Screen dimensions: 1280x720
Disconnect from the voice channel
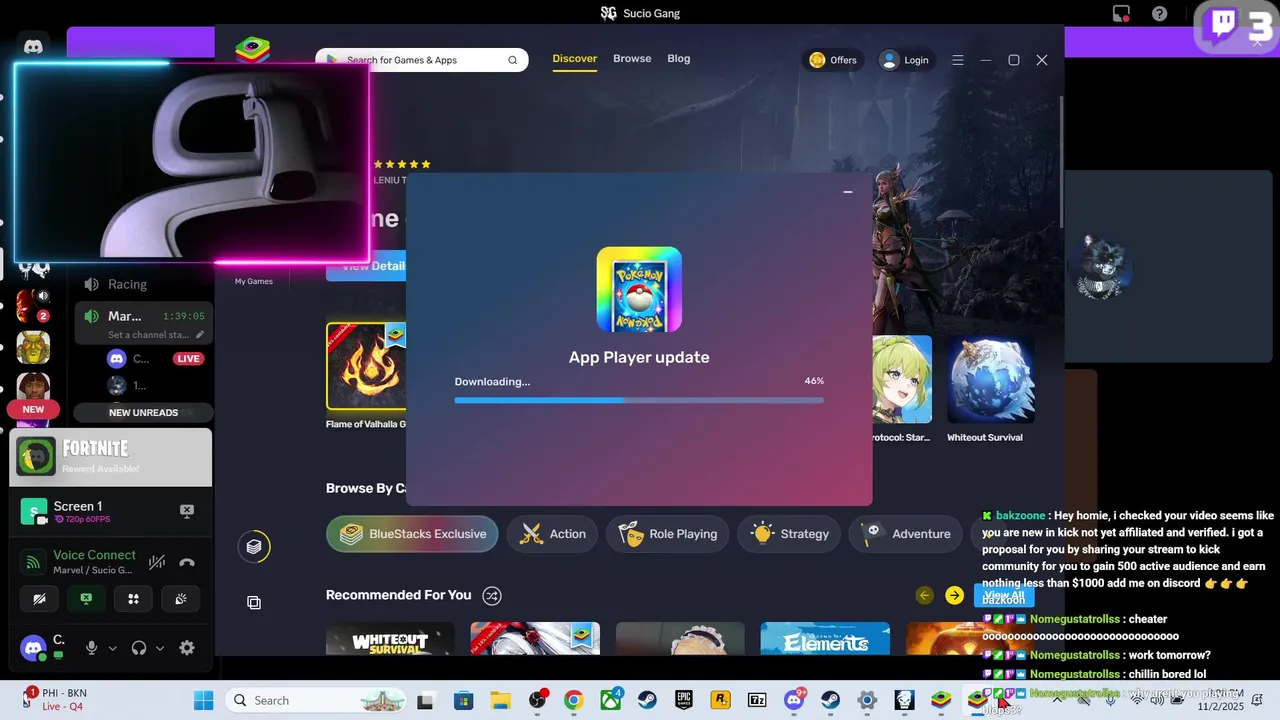click(187, 562)
